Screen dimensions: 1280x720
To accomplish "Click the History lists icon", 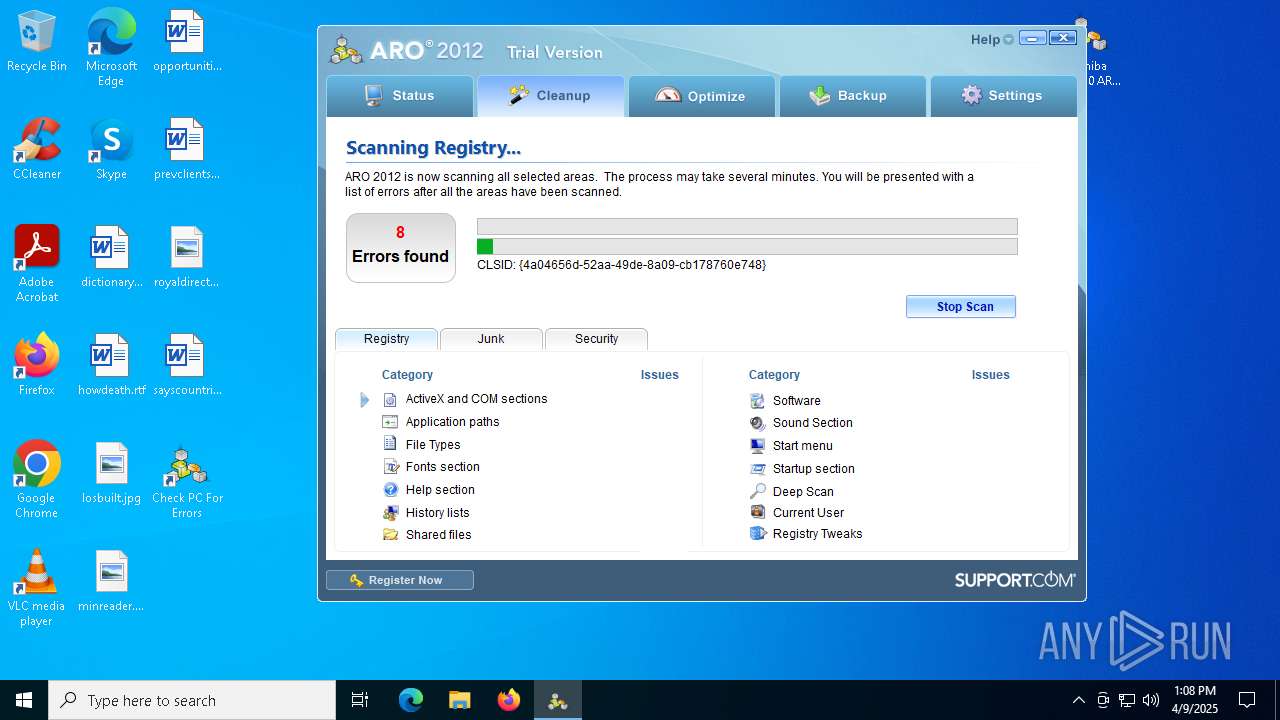I will point(391,513).
